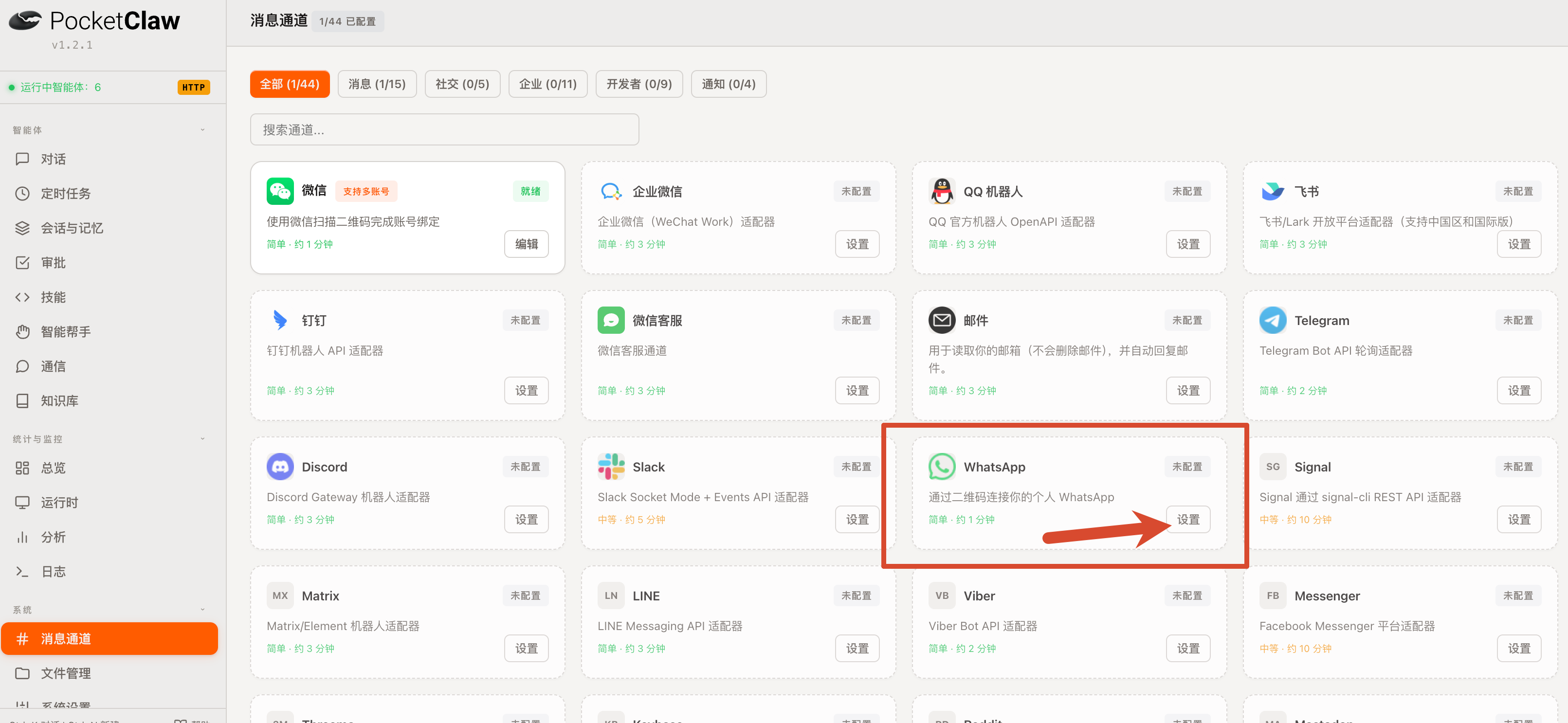Select the 全部 (1/44) filter tab
Screen dimensions: 1568x723
[290, 84]
